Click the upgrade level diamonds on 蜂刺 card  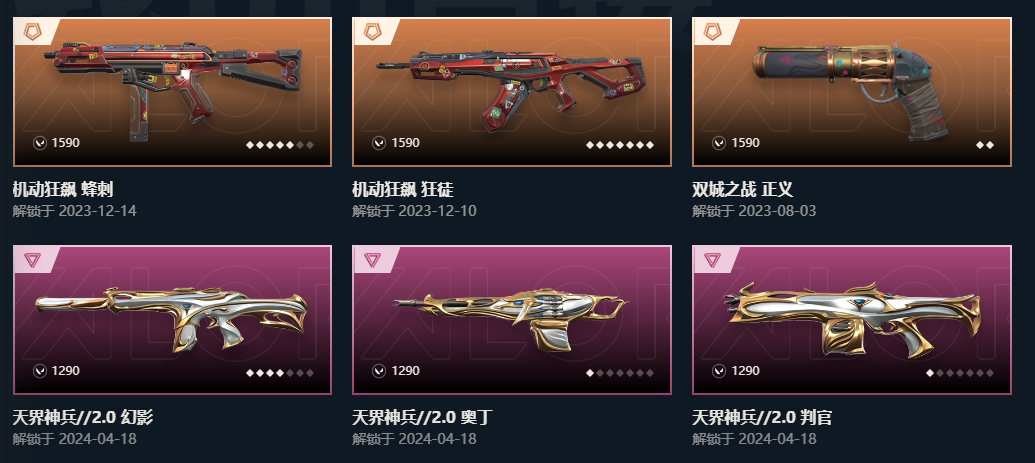click(x=280, y=145)
